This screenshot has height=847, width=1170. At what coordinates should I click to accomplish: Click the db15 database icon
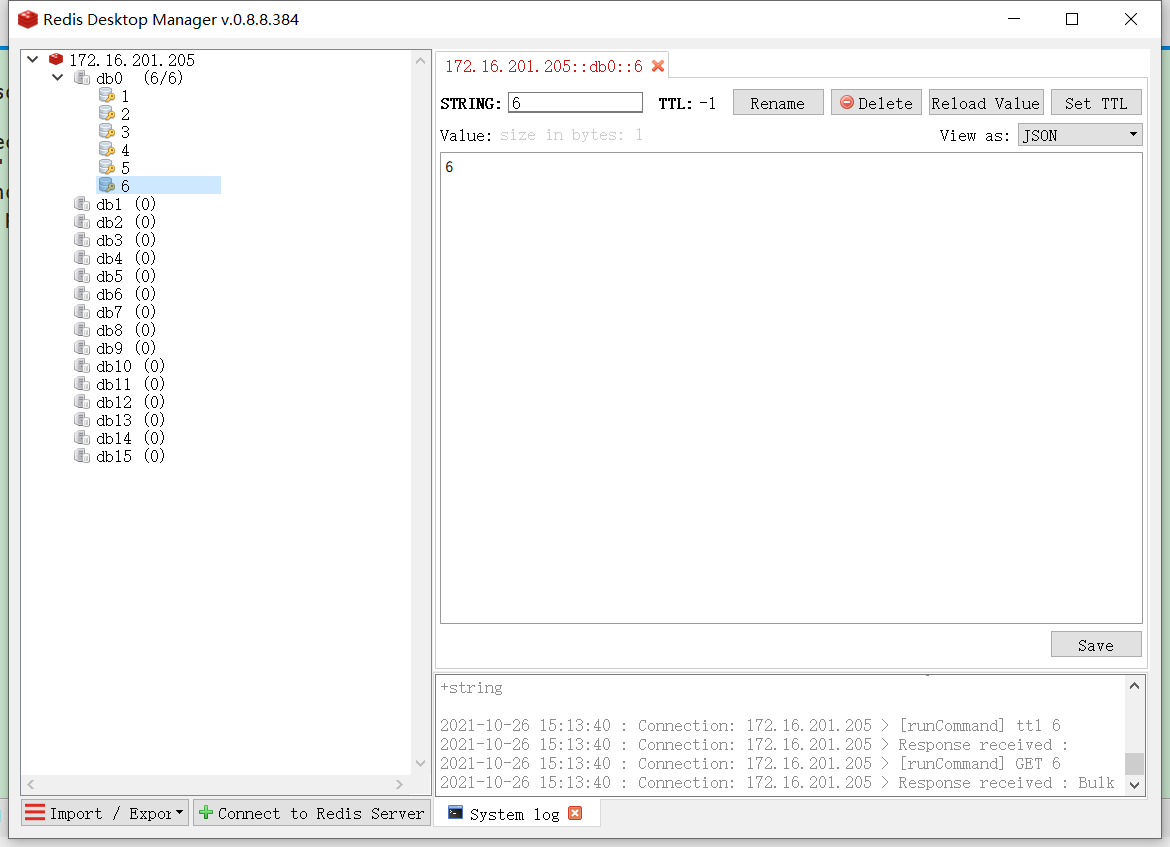(82, 455)
